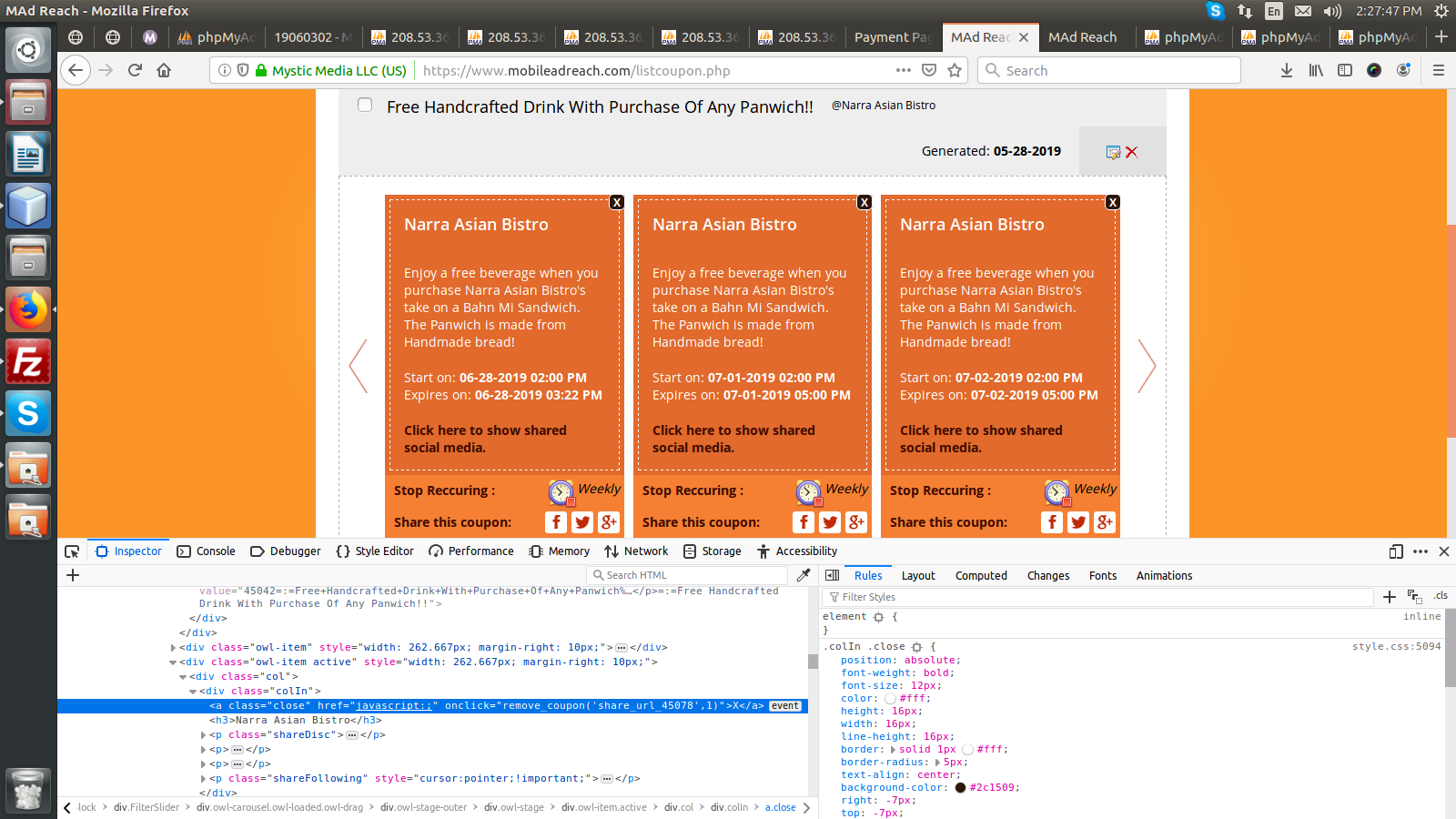Screen dimensions: 1456x819
Task: Click the border #fff color swatch
Action: (967, 750)
